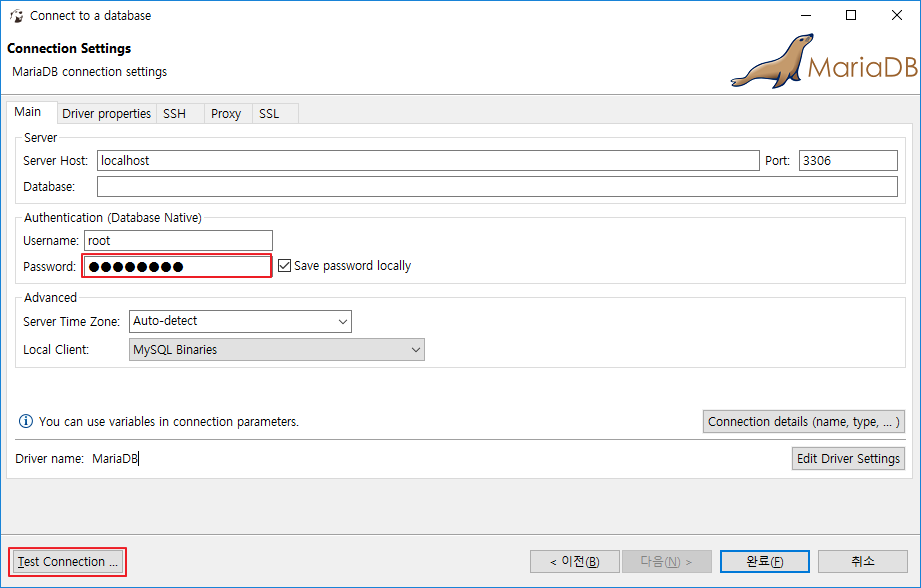Click the DBeaver icon in title bar
The width and height of the screenshot is (921, 588).
click(x=16, y=16)
